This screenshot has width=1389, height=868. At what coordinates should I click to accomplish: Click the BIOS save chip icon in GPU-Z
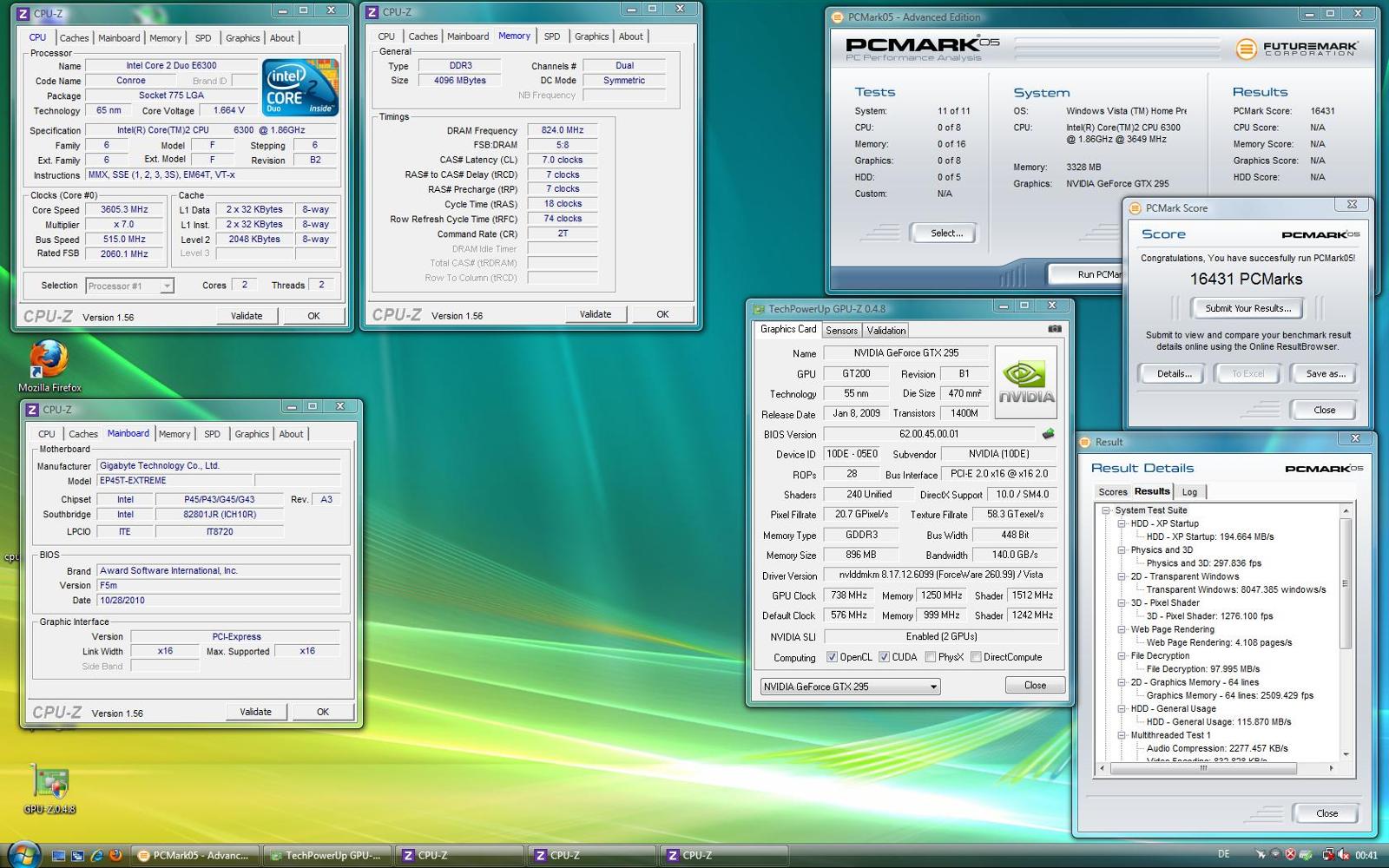[1049, 433]
